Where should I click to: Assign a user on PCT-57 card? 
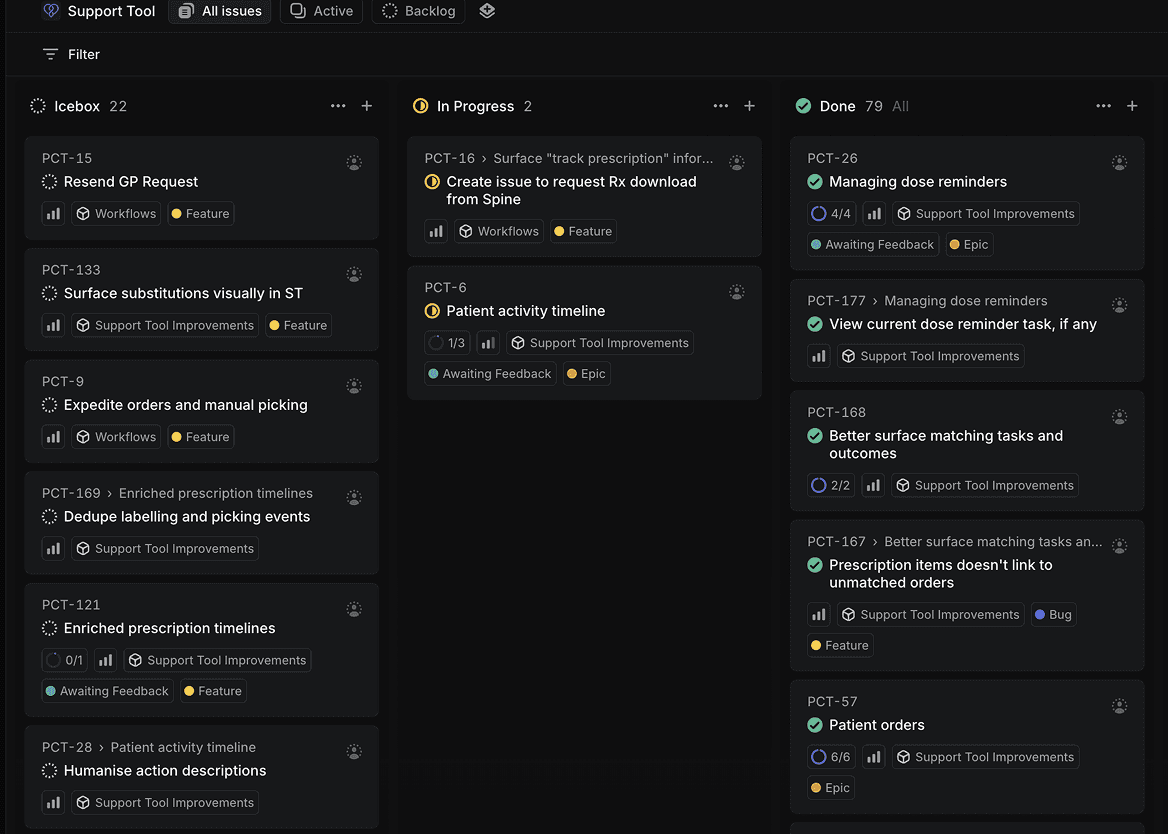1120,706
